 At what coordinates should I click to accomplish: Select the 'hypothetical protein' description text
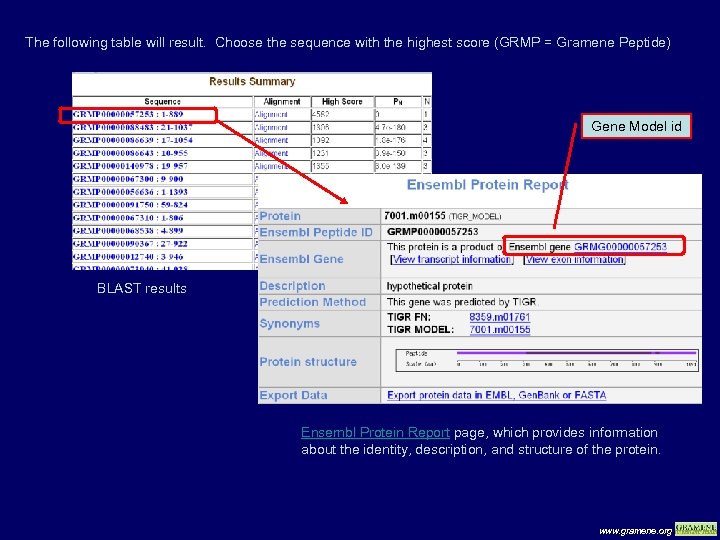pyautogui.click(x=429, y=286)
